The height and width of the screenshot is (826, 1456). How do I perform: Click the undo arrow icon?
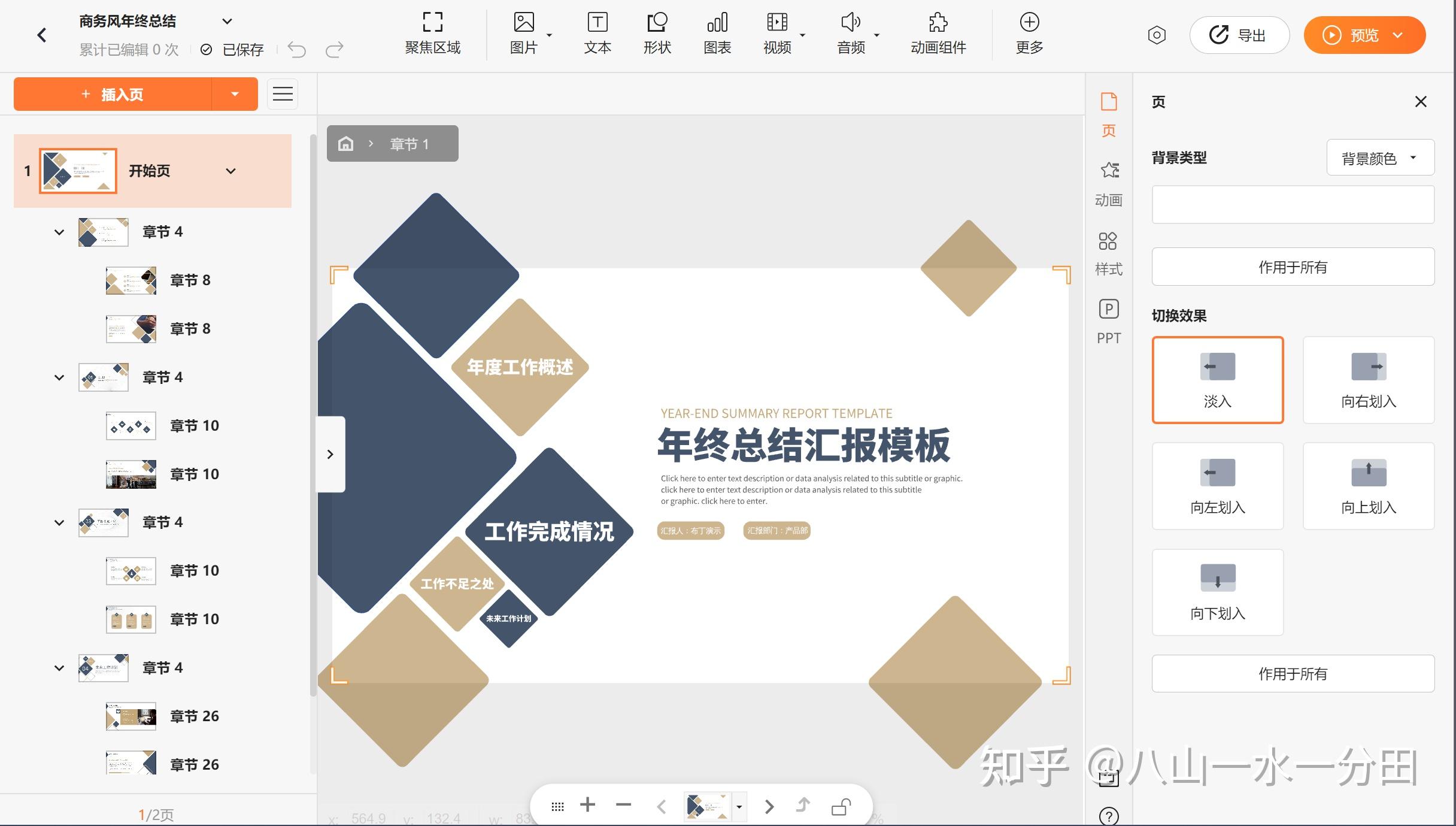[297, 50]
